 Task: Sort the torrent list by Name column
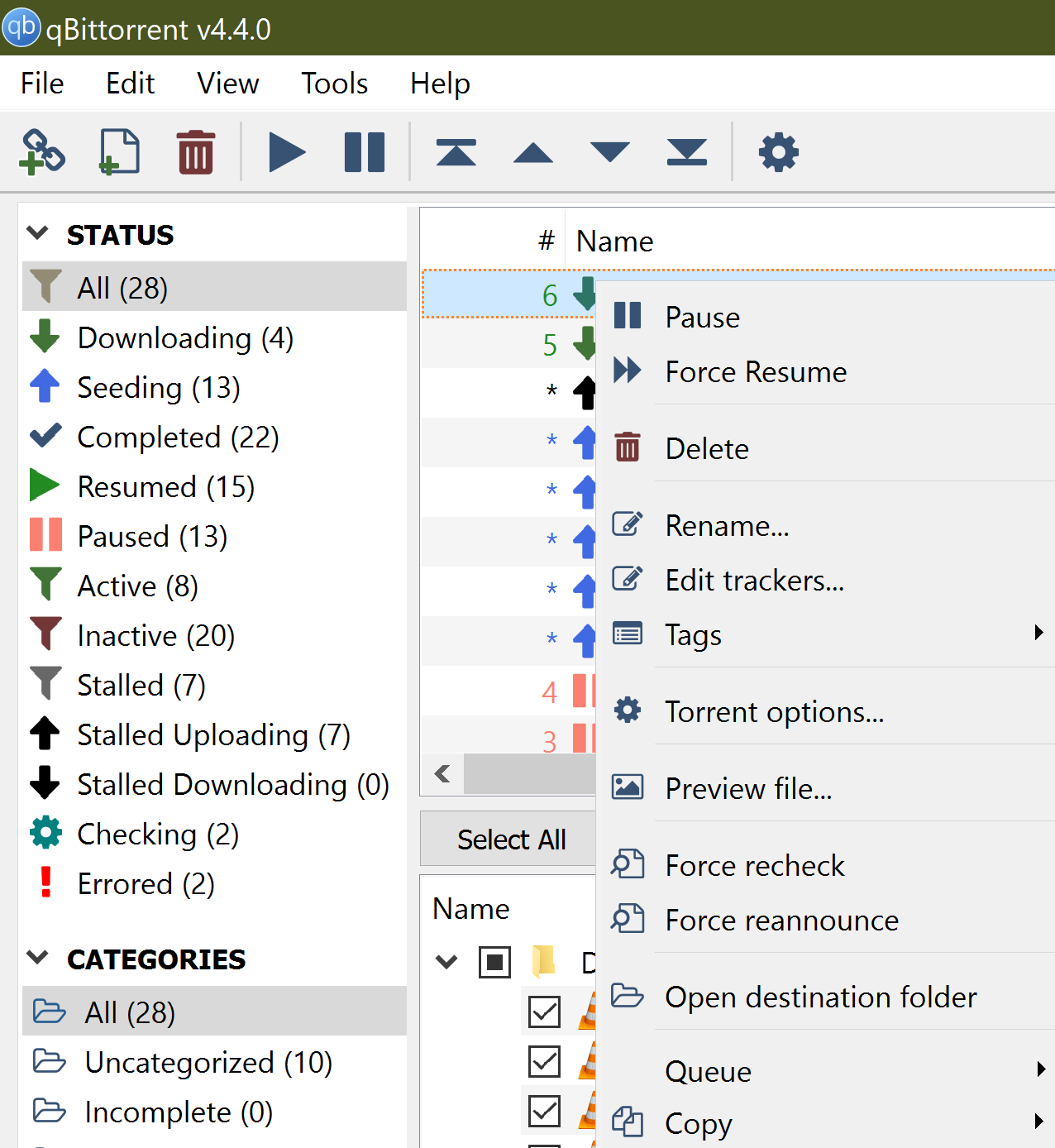point(614,241)
